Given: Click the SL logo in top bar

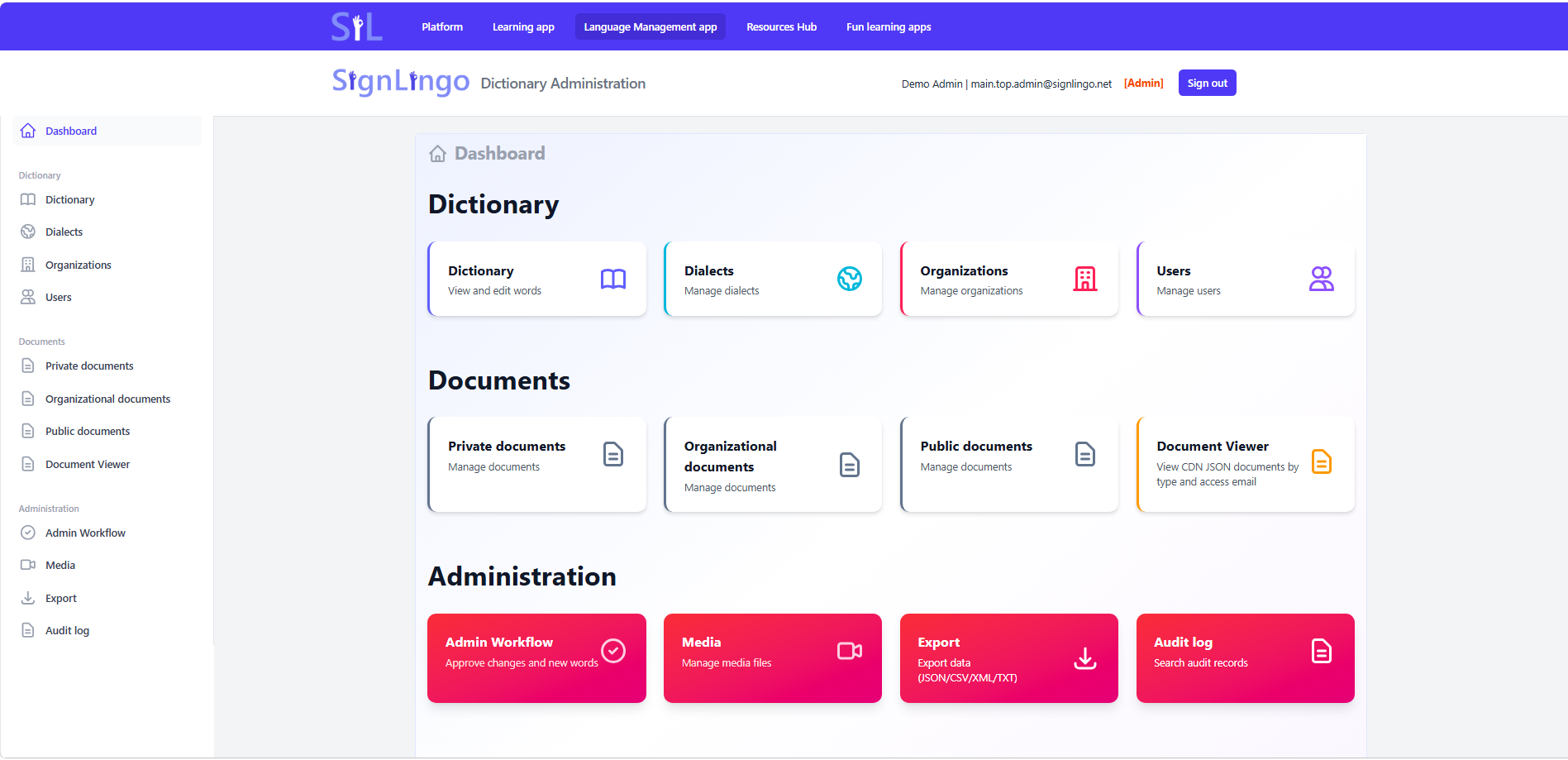Looking at the screenshot, I should (x=357, y=26).
